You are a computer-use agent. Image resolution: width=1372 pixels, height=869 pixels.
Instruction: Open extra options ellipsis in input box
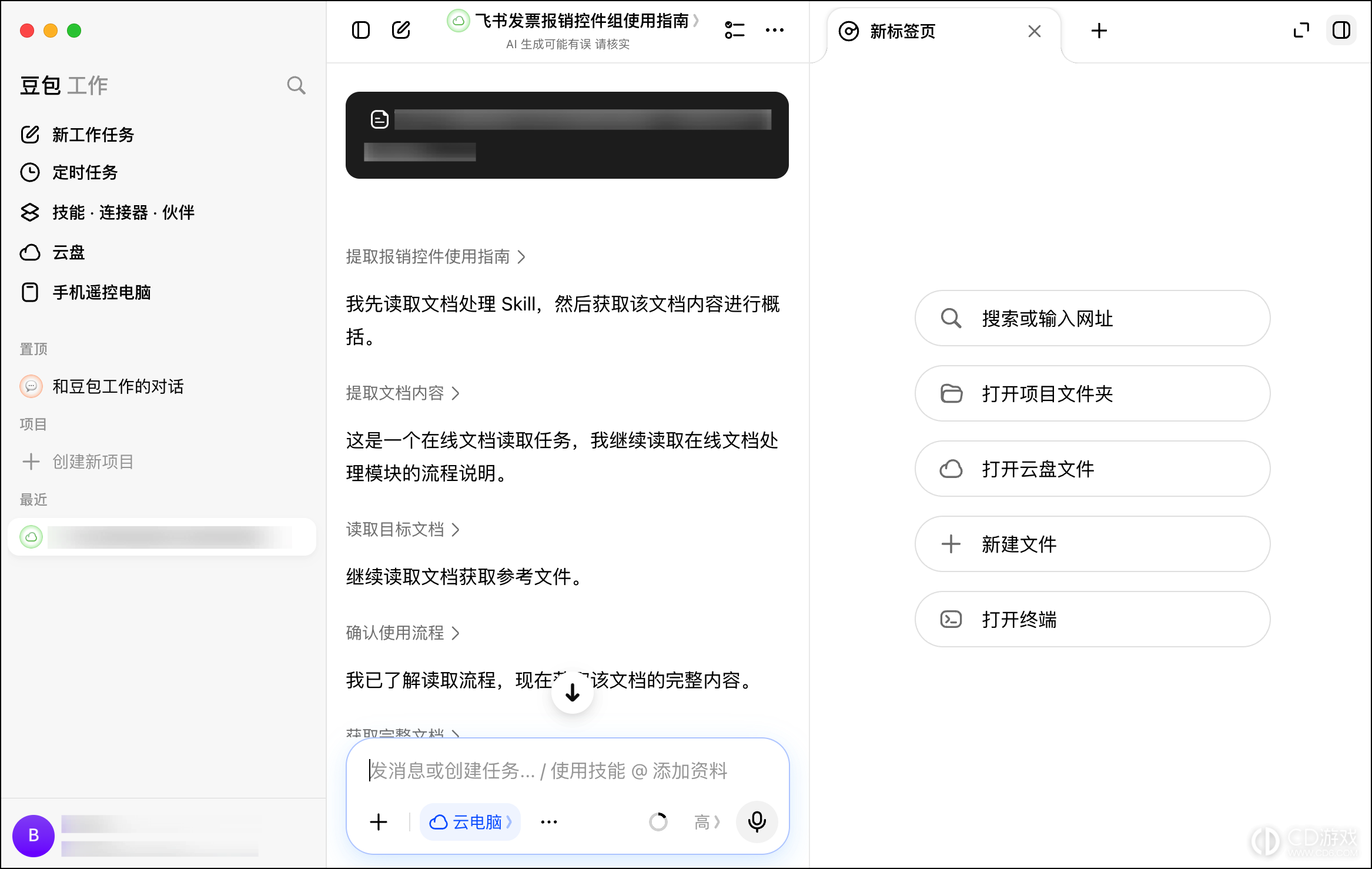[x=548, y=822]
